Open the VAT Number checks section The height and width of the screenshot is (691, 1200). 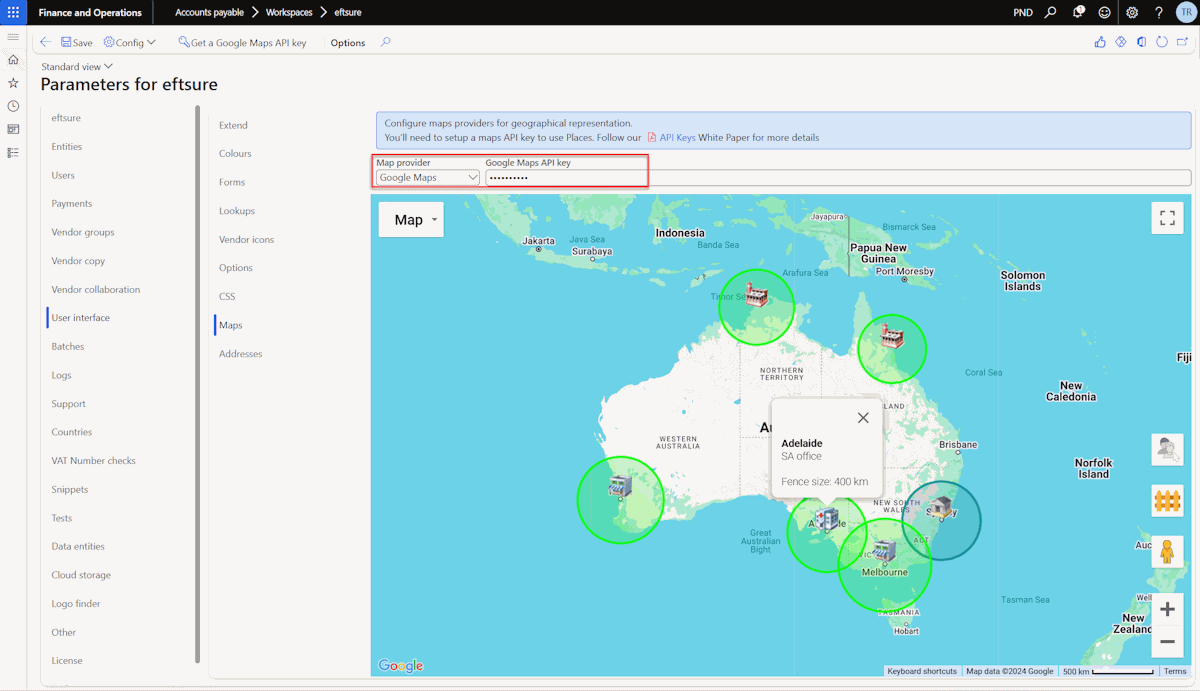point(93,461)
